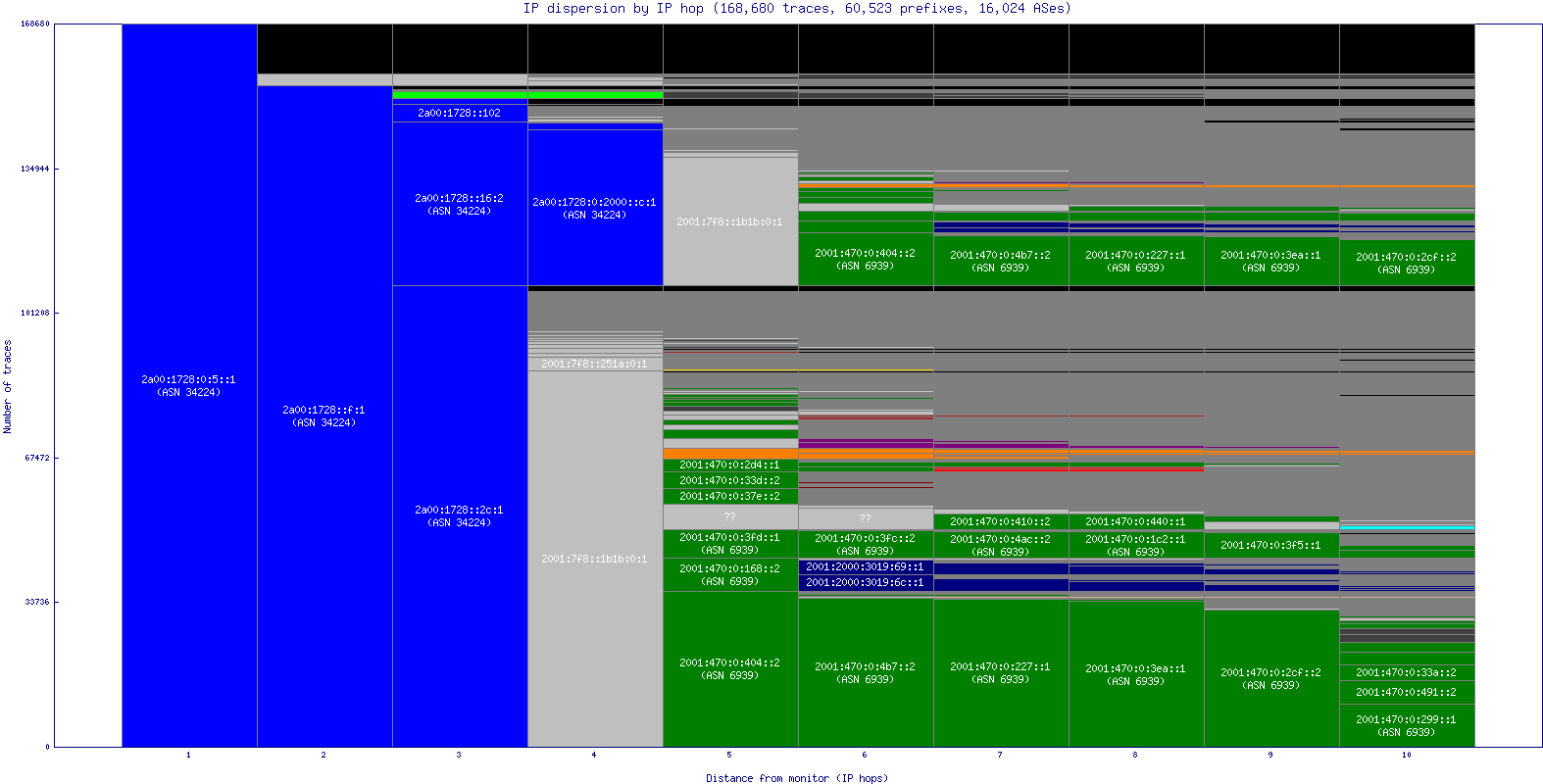Select the 2a00:1728::2c:1 block
This screenshot has width=1543, height=784.
tap(460, 516)
